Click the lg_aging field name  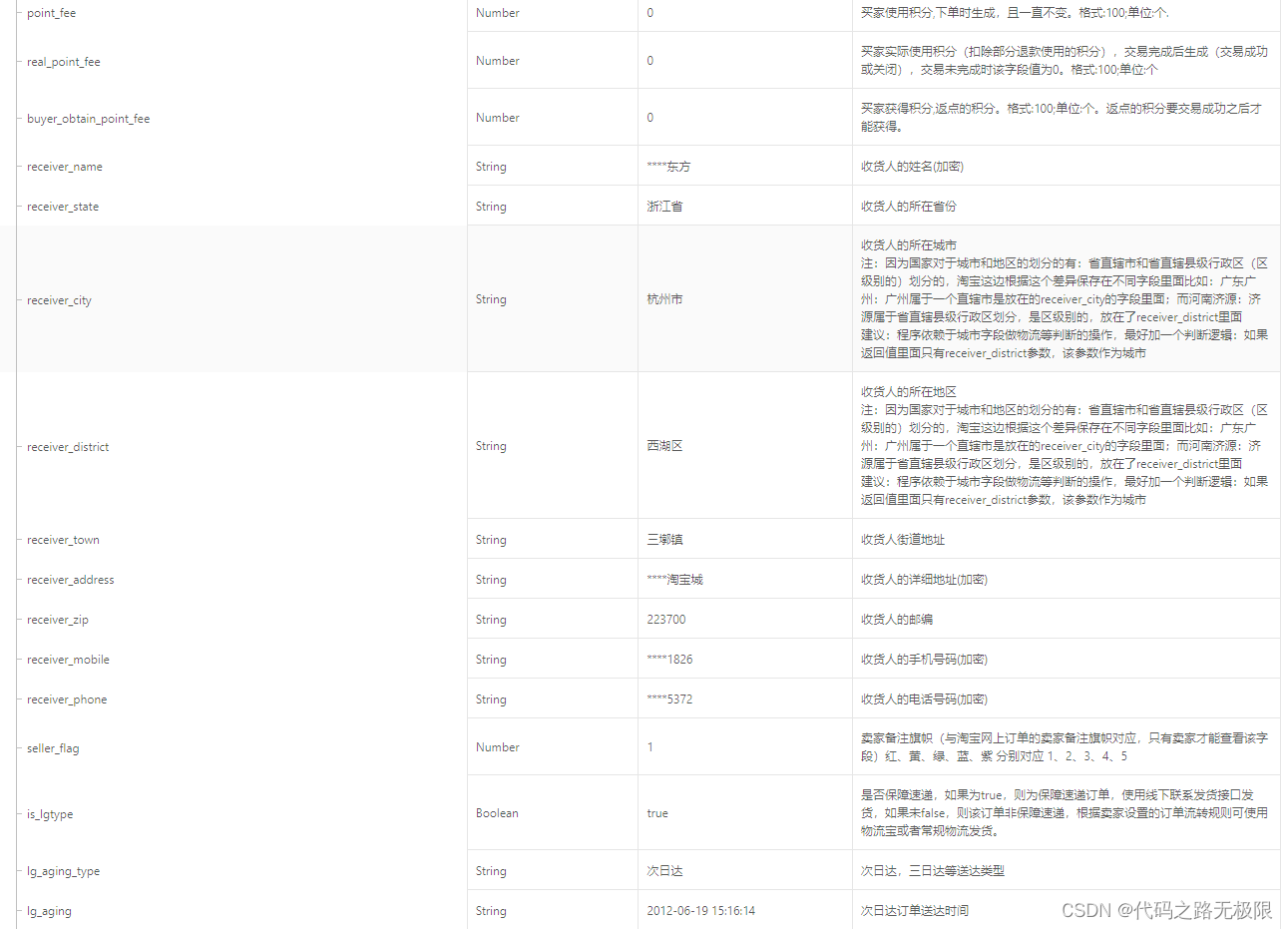coord(49,911)
